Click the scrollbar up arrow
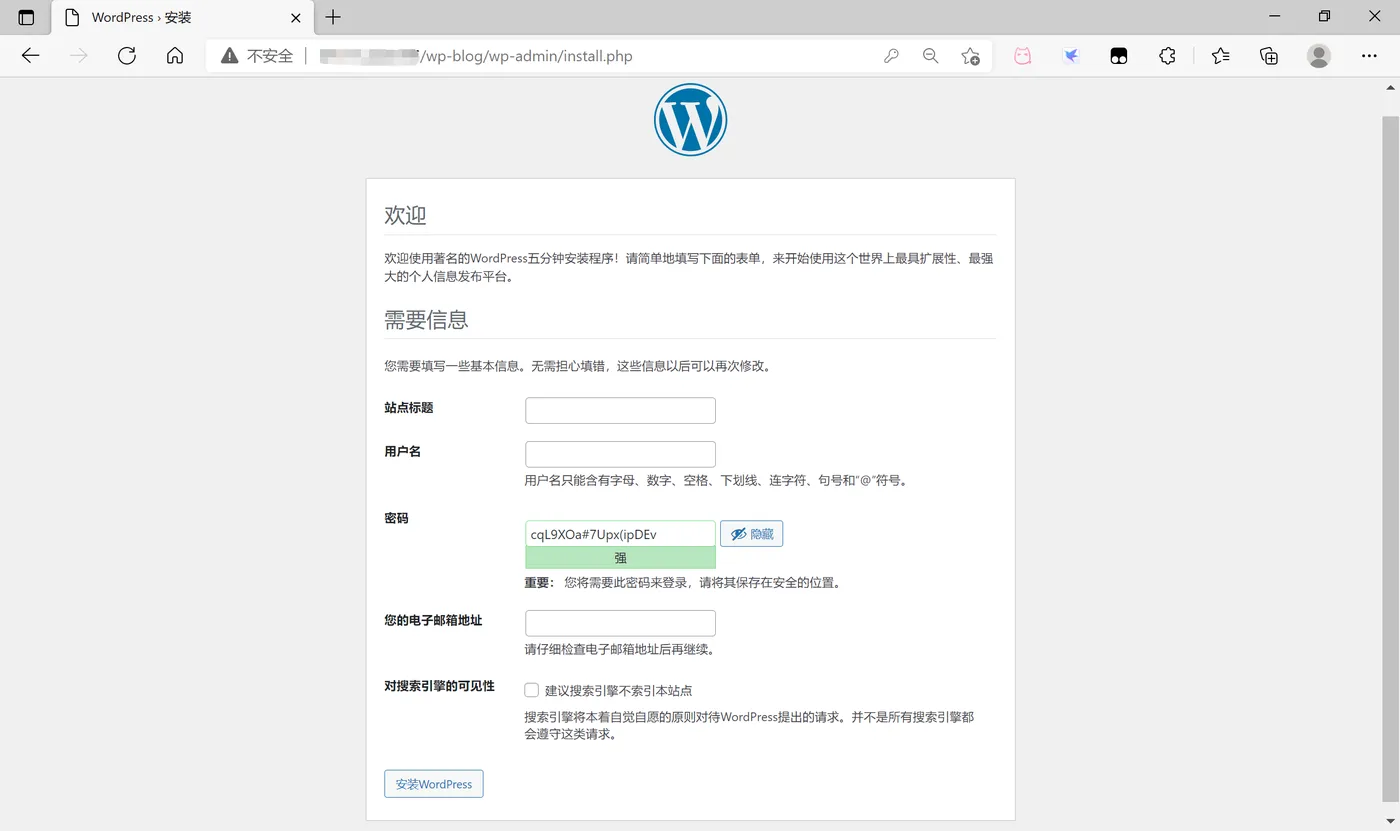 (x=1391, y=86)
